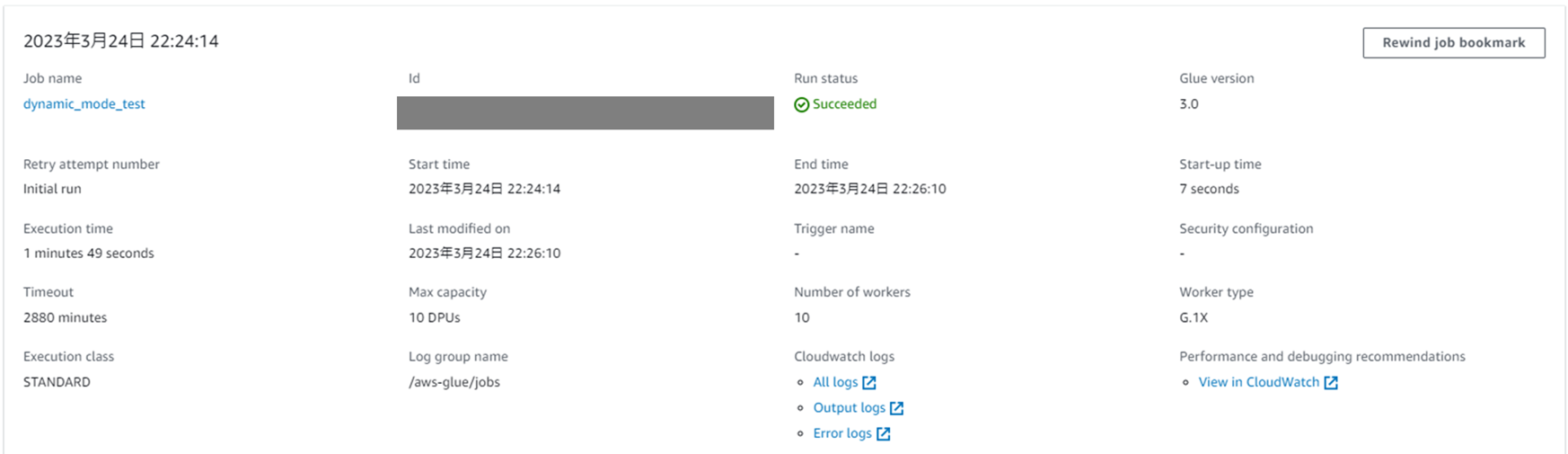1568x454 pixels.
Task: Click the /aws-glue/jobs log group name
Action: [454, 382]
